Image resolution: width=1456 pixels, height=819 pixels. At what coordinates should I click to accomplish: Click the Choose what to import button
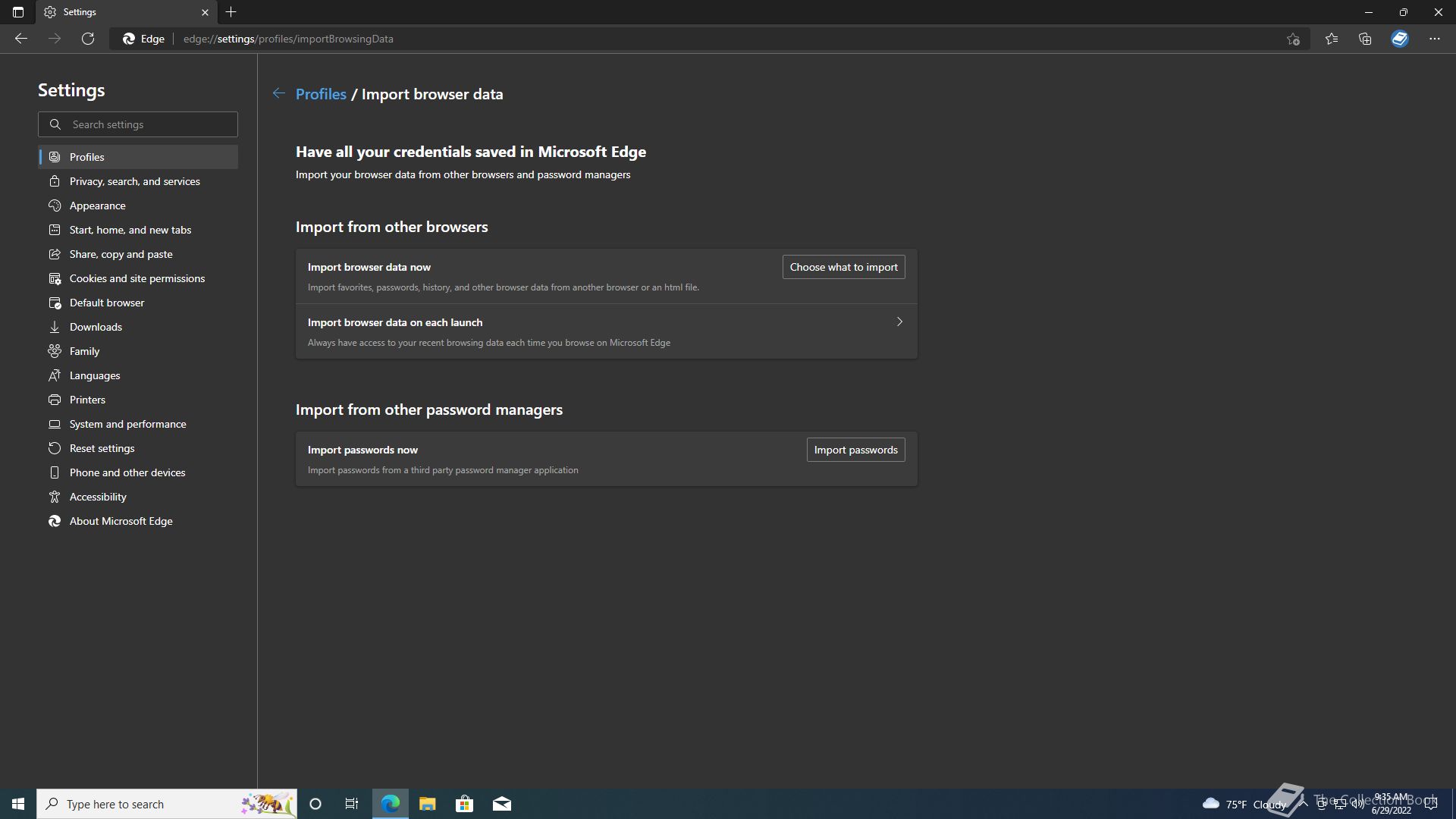(843, 267)
